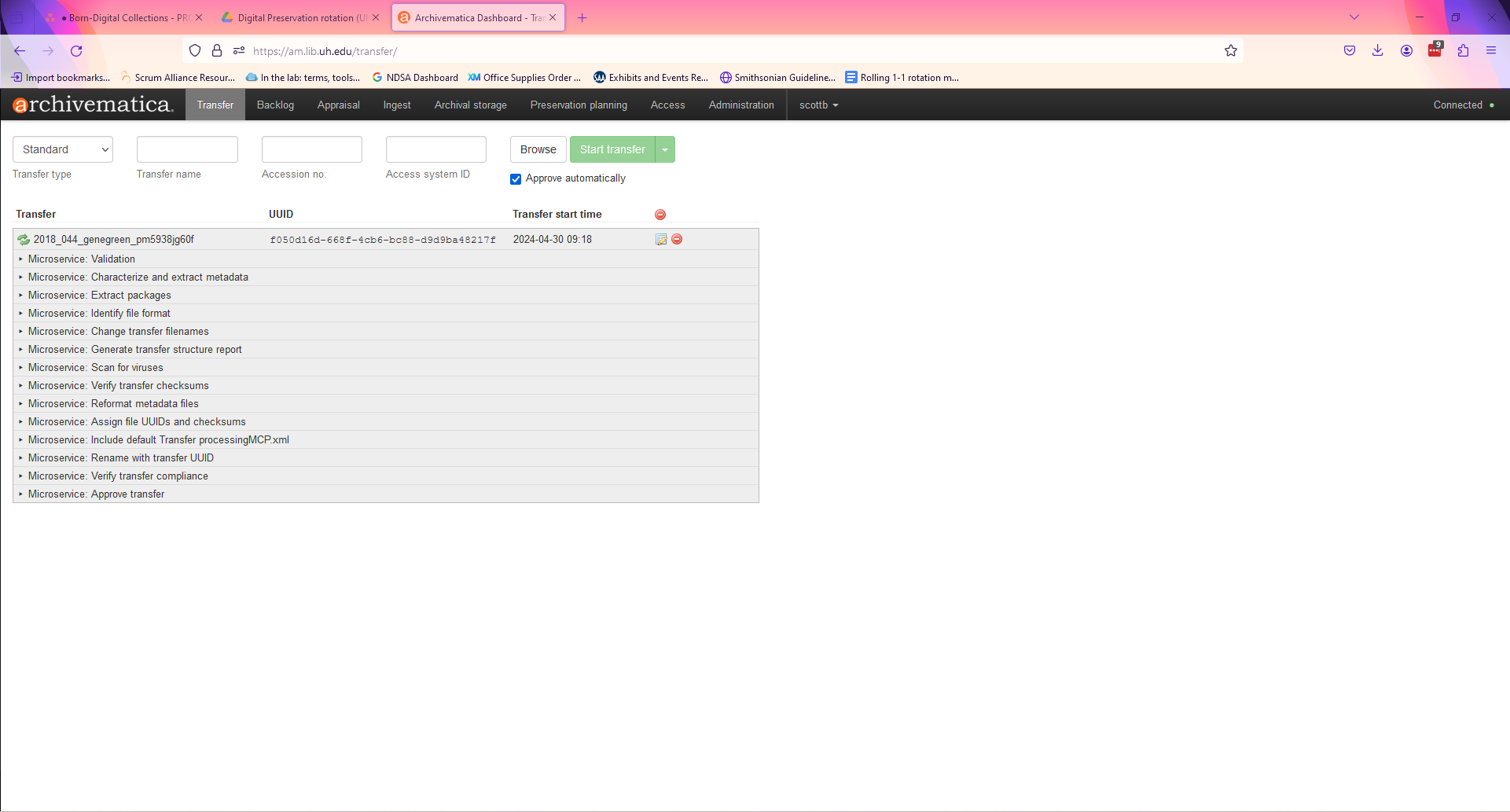
Task: Expand Microservice: Verify transfer compliance
Action: coord(386,476)
